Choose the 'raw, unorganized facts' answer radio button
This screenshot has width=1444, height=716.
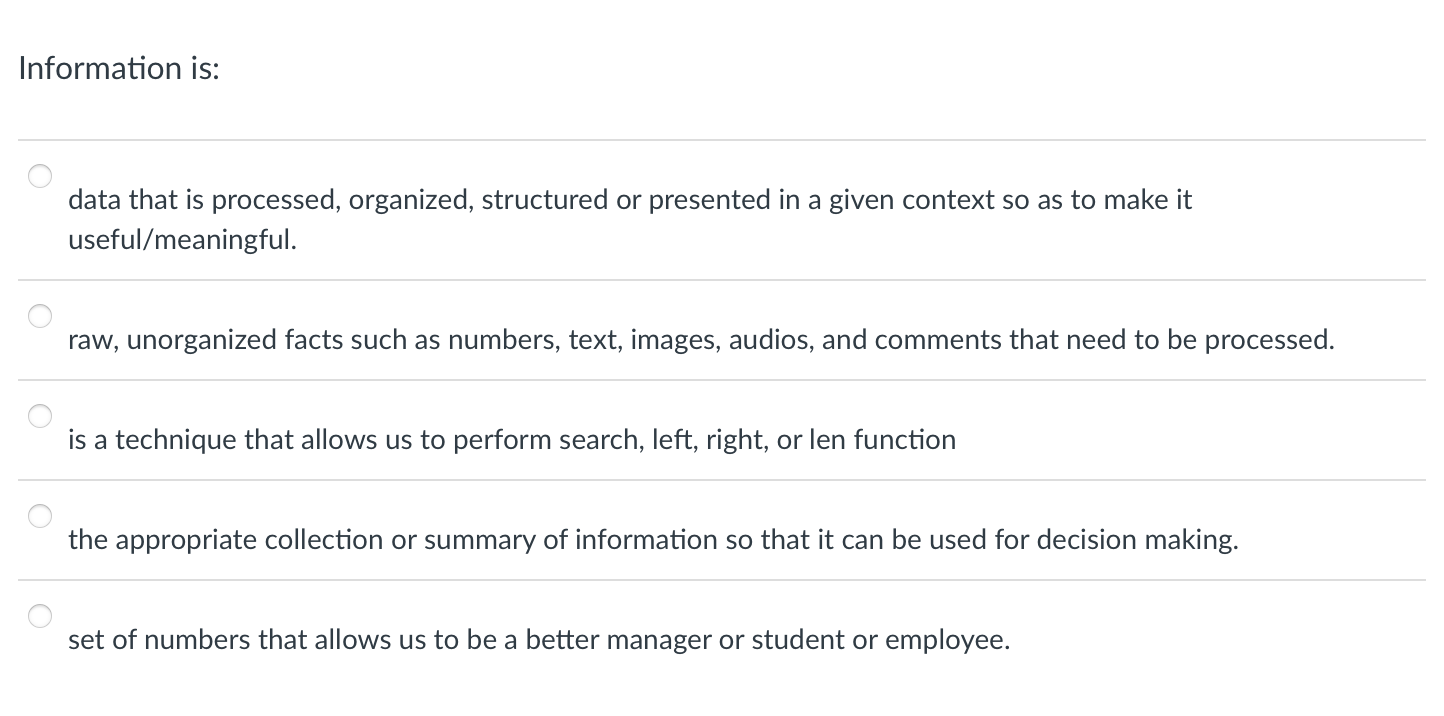[x=40, y=316]
